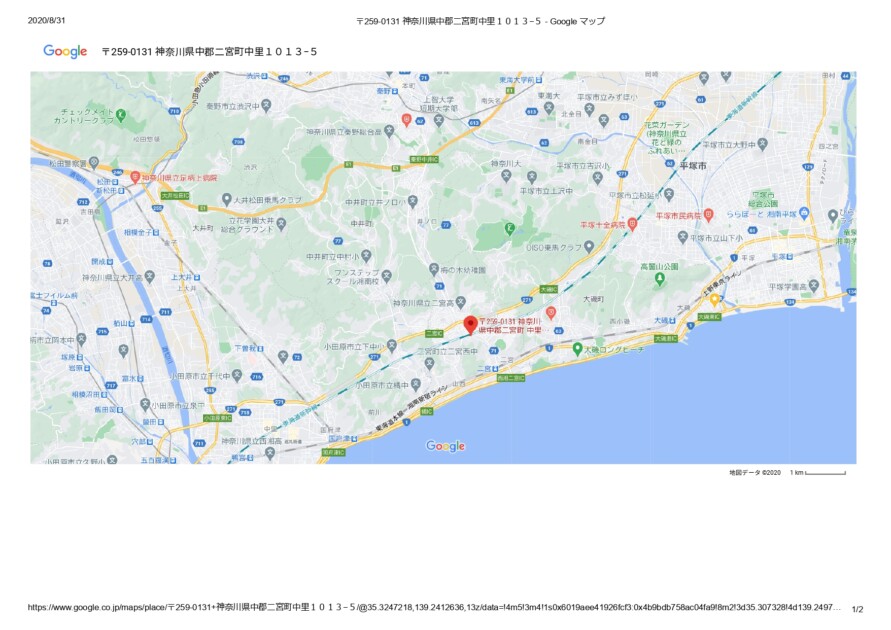
Task: Open the 神奈川県立西湘高 school marker
Action: coord(270,453)
